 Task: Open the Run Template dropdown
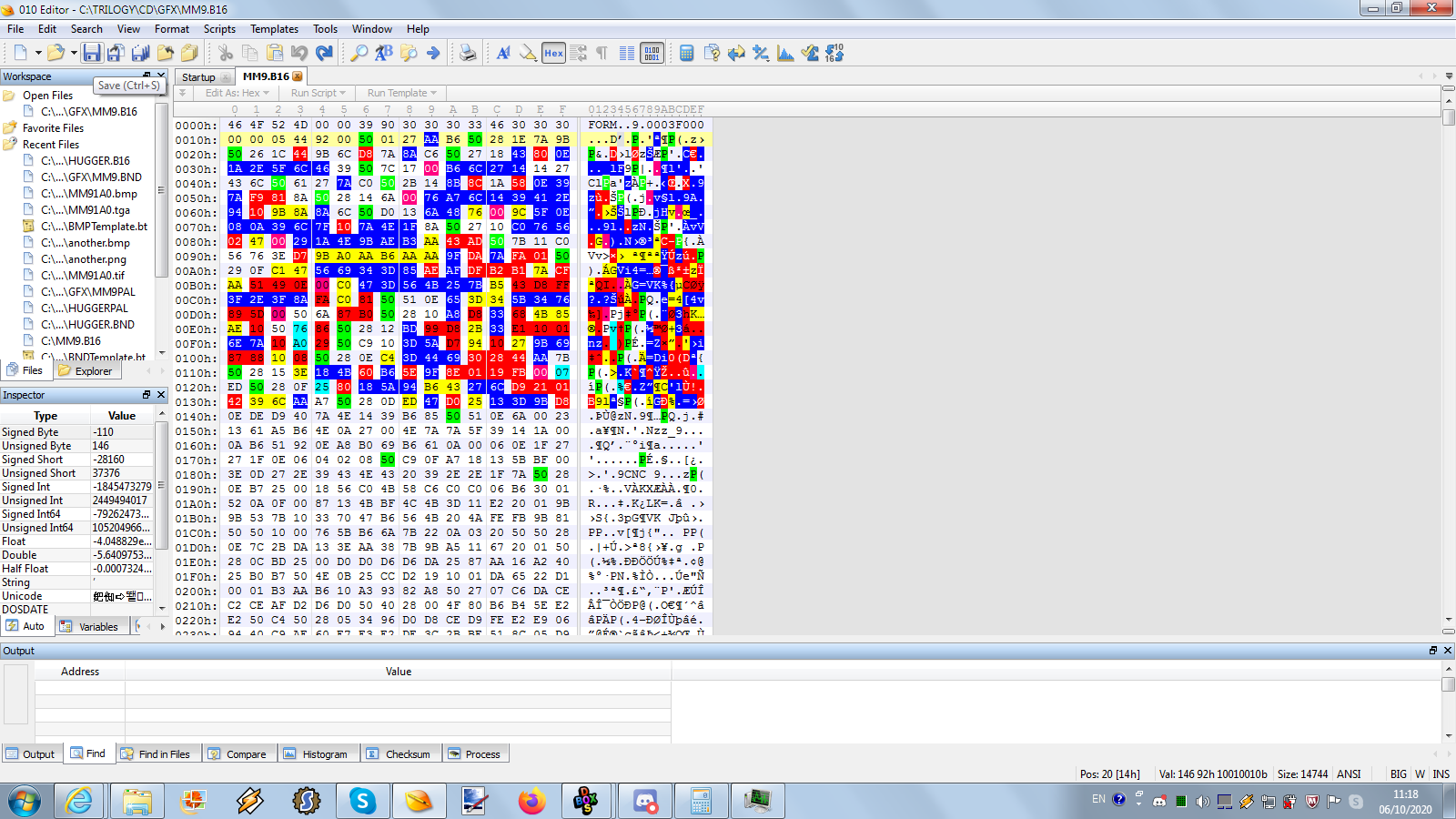click(x=402, y=93)
